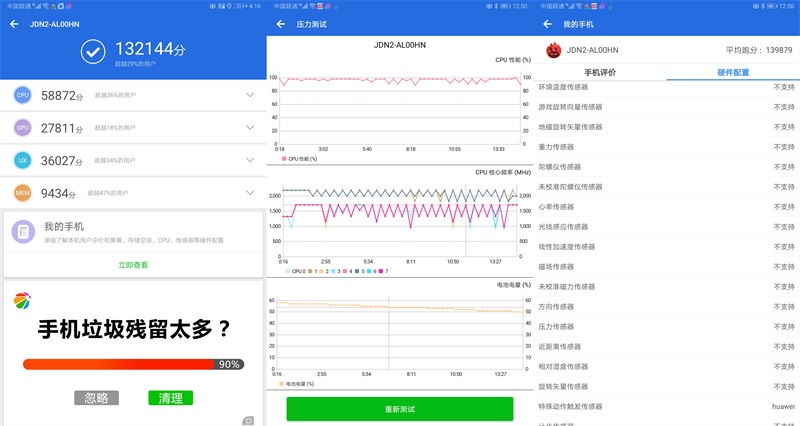Expand the MEM 9434分 details
Viewport: 800px width, 426px height.
[250, 193]
